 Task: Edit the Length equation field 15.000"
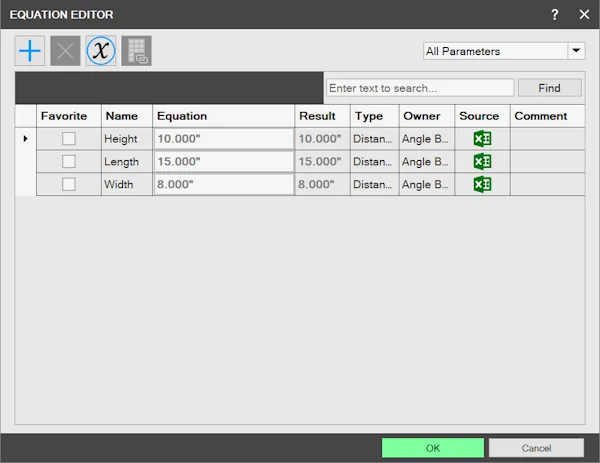224,161
